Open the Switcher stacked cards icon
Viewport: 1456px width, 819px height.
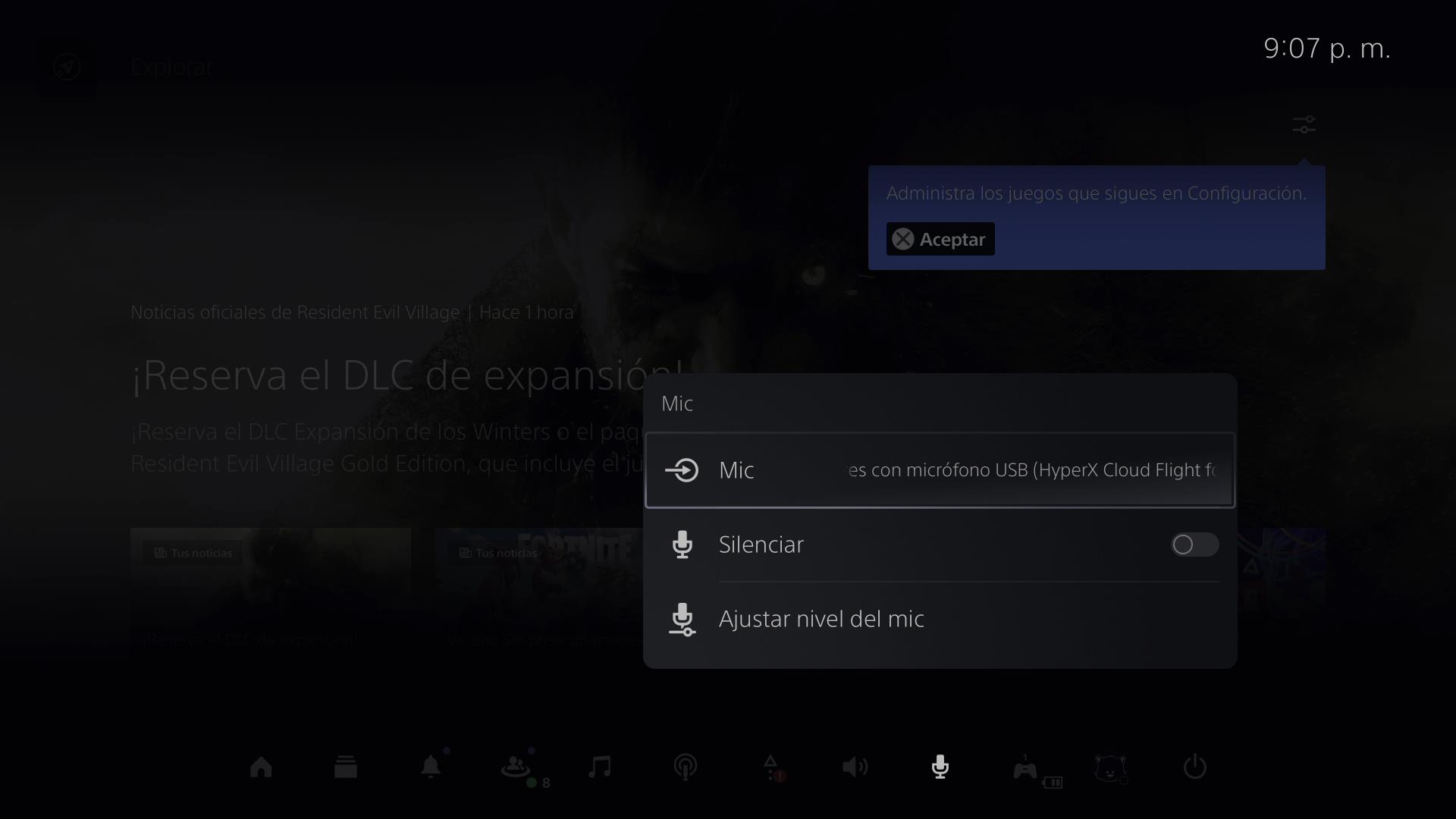tap(346, 767)
